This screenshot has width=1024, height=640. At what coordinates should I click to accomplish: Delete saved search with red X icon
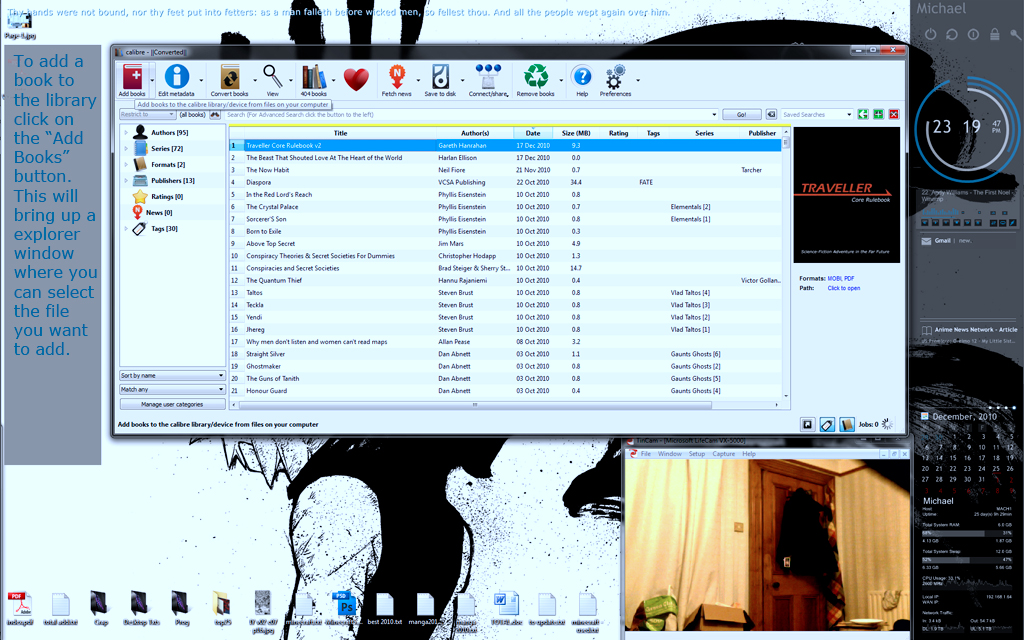(894, 114)
